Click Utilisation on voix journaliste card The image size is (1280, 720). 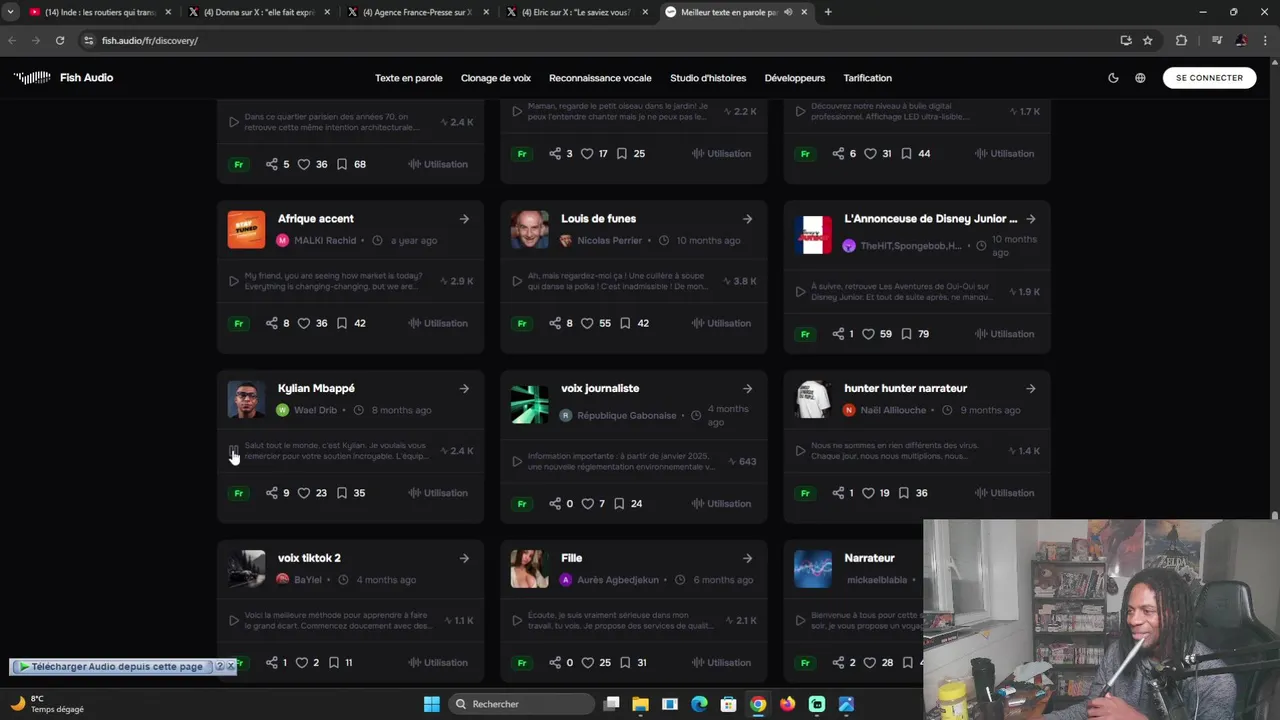pos(721,503)
